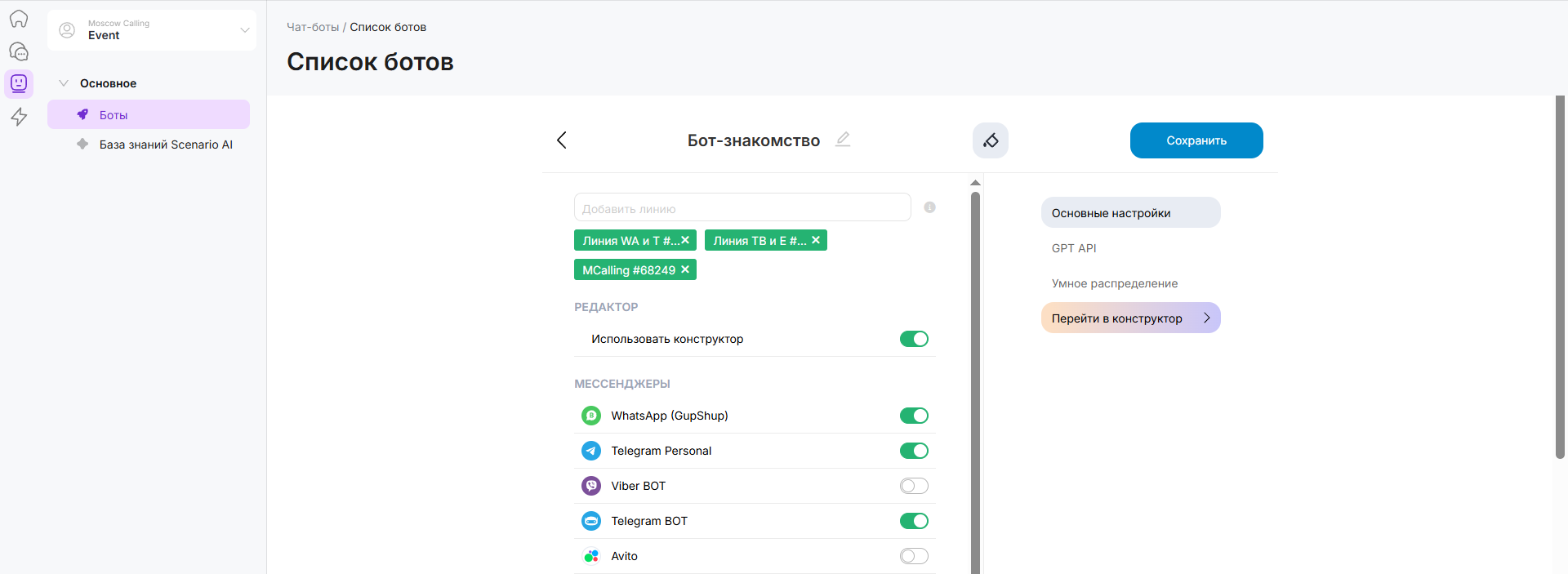Open Умное распределение settings
The width and height of the screenshot is (1568, 574).
point(1114,283)
